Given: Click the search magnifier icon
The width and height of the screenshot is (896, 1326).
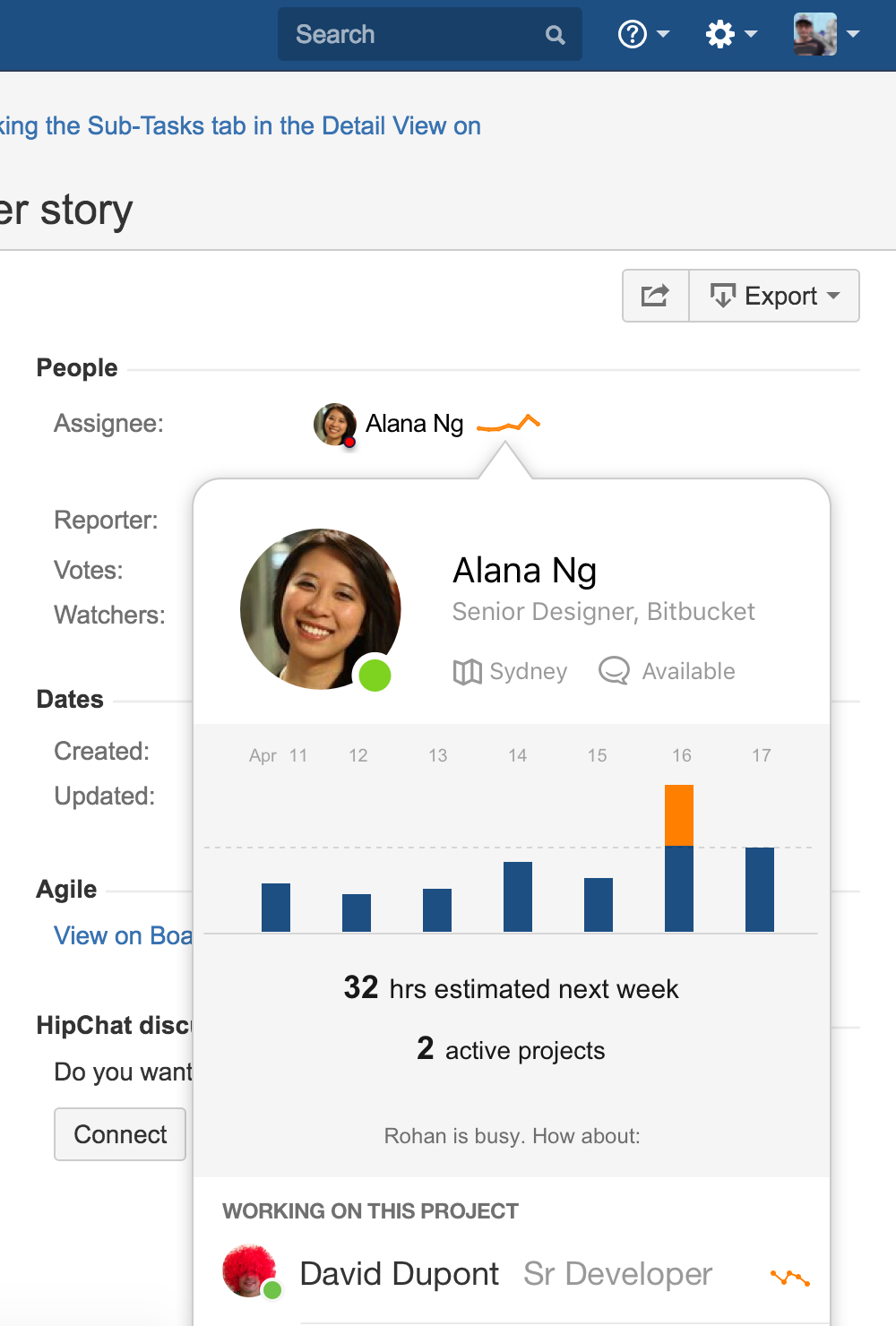Looking at the screenshot, I should [x=556, y=35].
